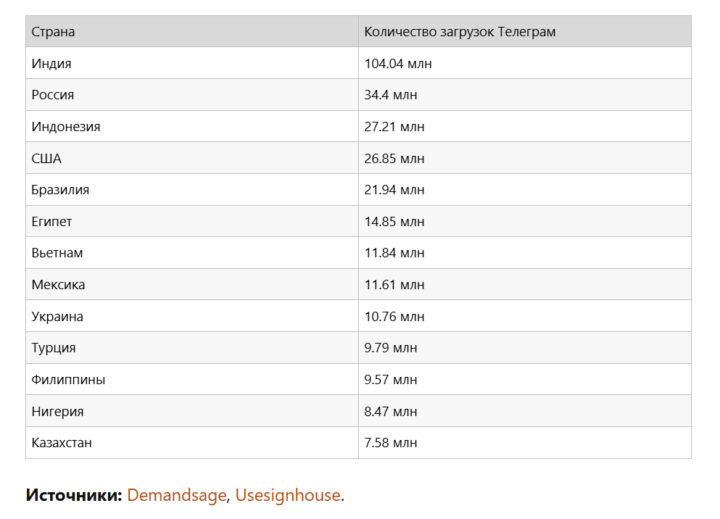Click the Нигерия table cell
This screenshot has width=720, height=519.
(58, 411)
